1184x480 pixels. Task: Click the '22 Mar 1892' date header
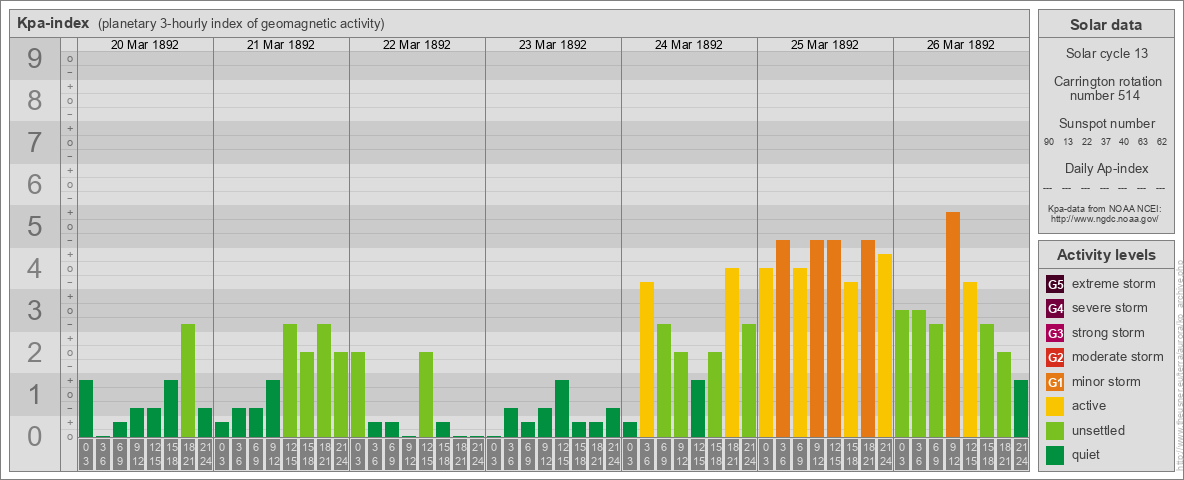tap(417, 45)
